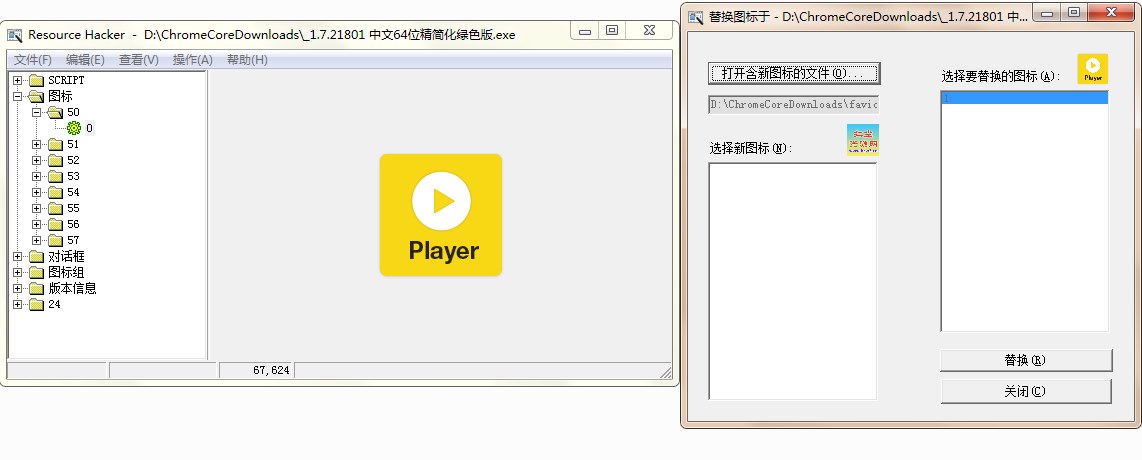Expand the SCRIPT tree node

17,80
